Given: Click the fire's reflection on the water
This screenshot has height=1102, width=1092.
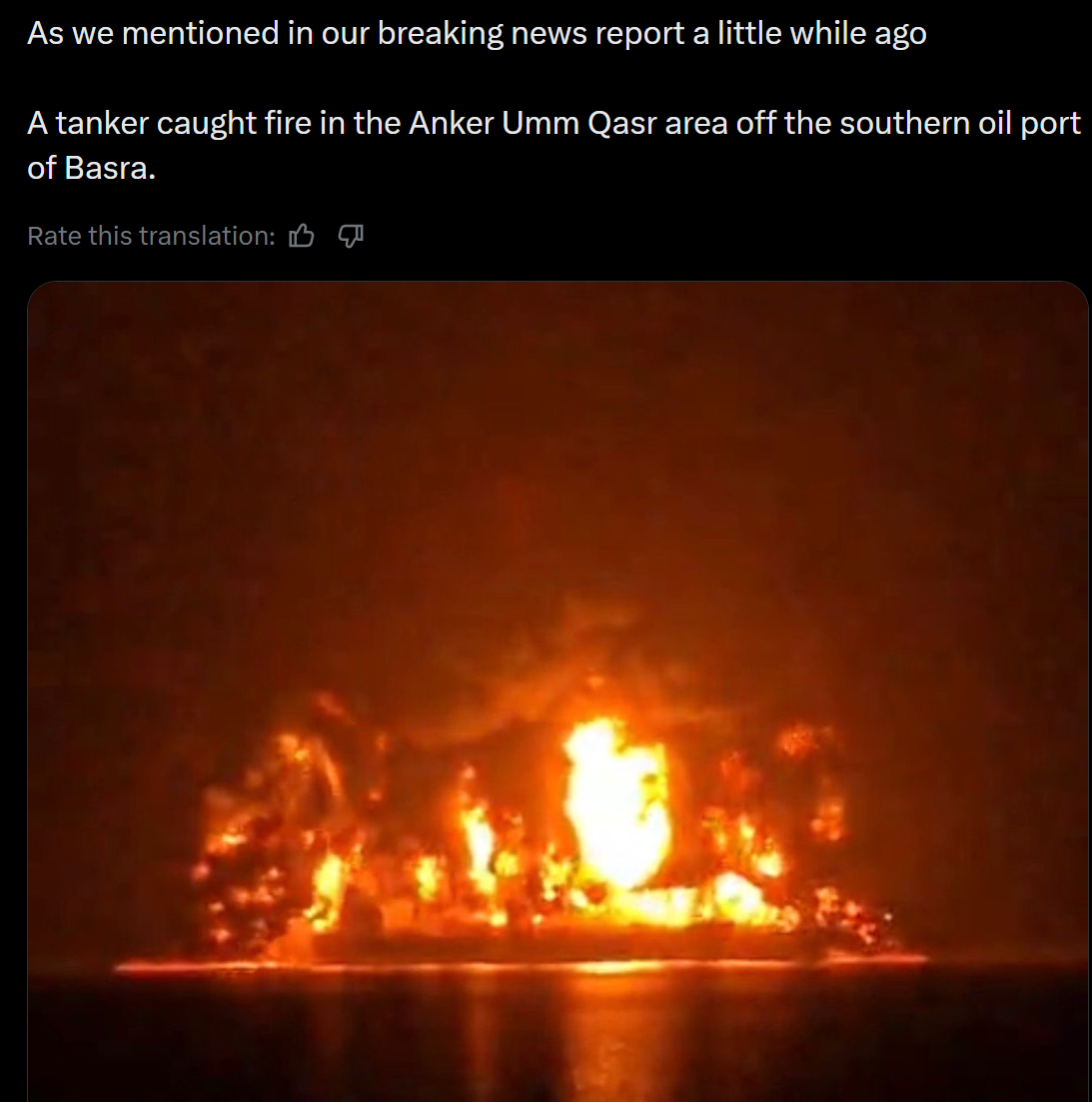Looking at the screenshot, I should (548, 1033).
